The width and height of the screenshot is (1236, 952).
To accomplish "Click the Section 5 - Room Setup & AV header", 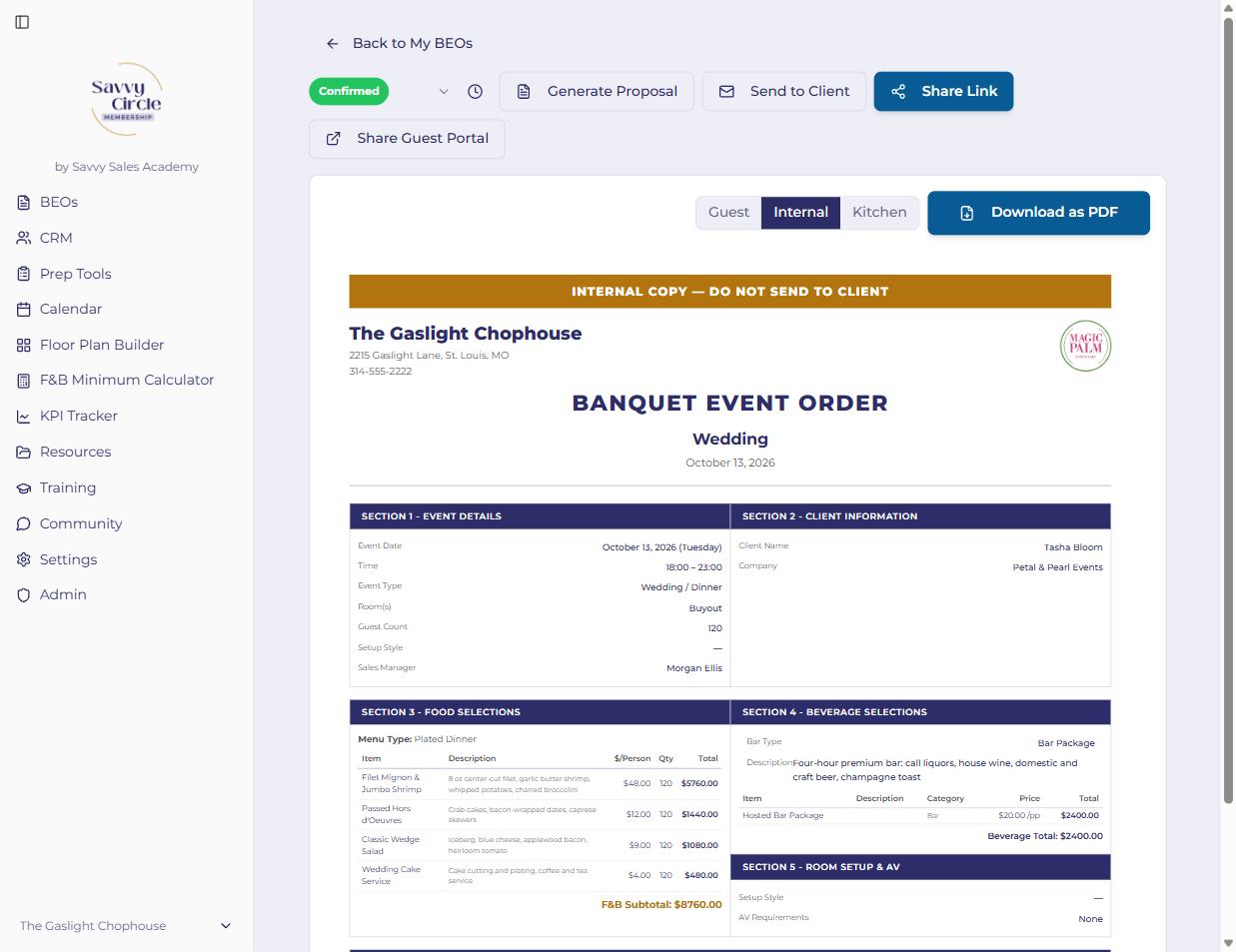I will [x=920, y=867].
